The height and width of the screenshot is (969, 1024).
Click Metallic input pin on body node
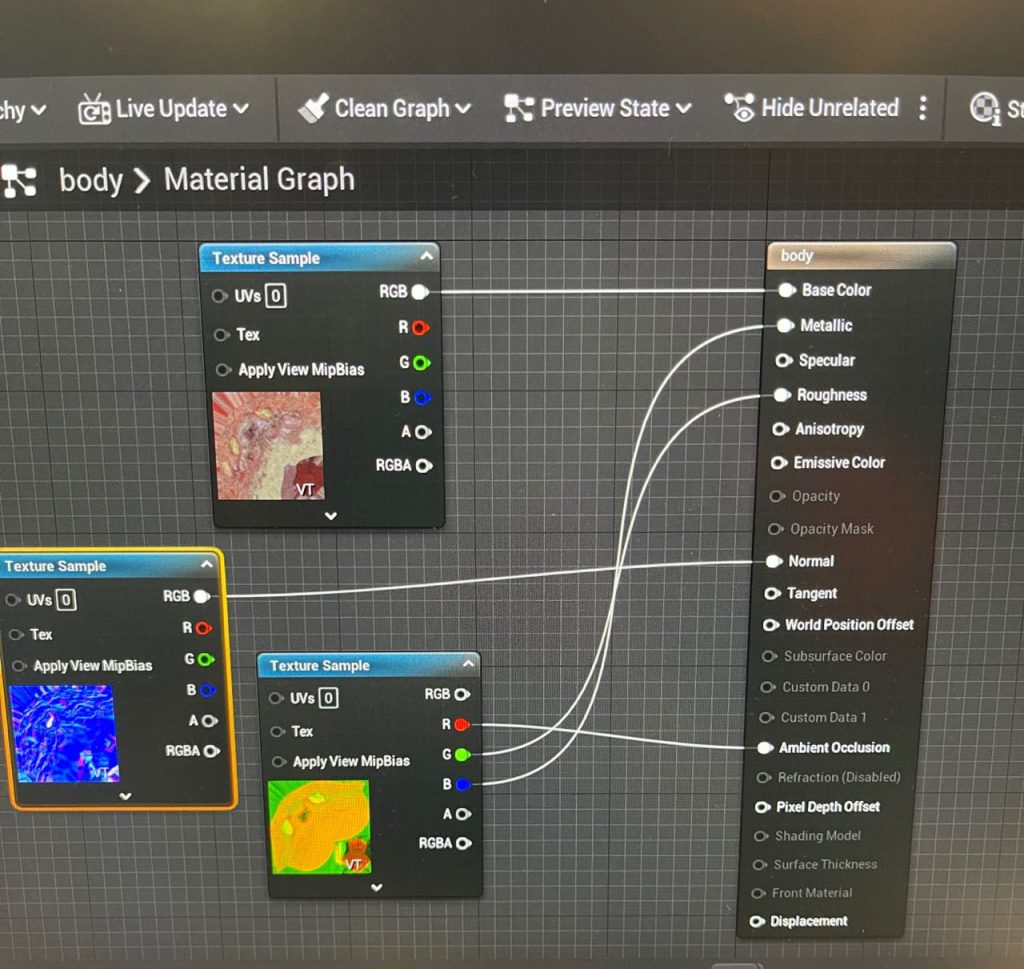click(x=785, y=325)
